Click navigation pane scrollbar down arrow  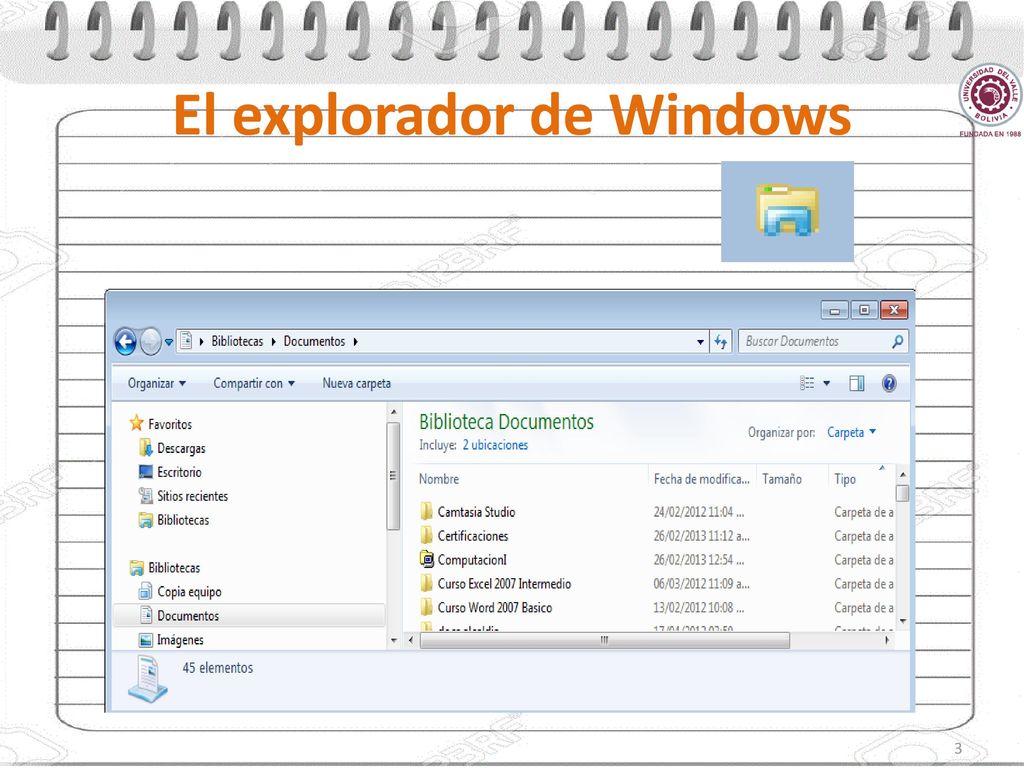pos(393,641)
